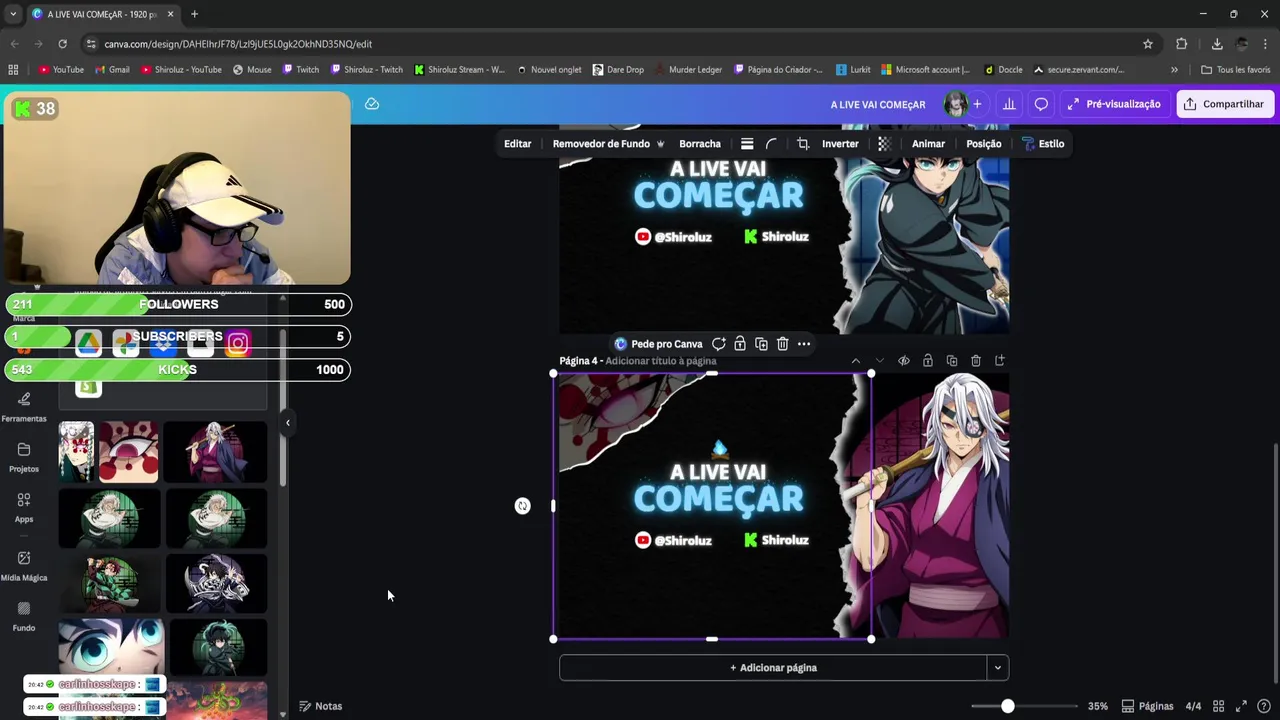Expand the Adicionar página dropdown arrow
1280x720 pixels.
pyautogui.click(x=997, y=668)
